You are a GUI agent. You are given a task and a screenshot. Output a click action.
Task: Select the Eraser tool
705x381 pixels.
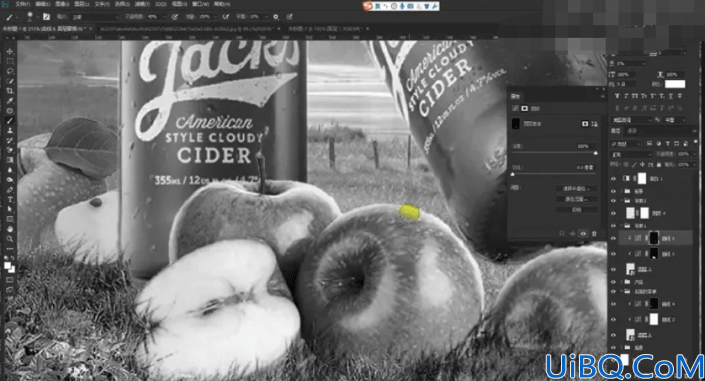tap(9, 150)
